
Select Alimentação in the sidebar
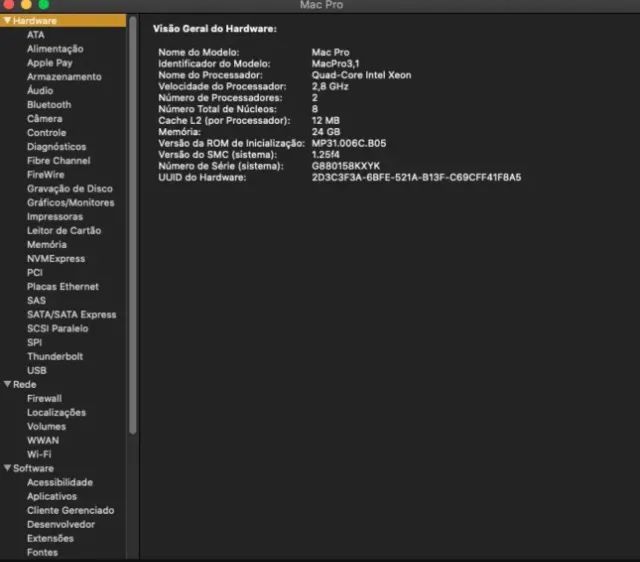55,49
